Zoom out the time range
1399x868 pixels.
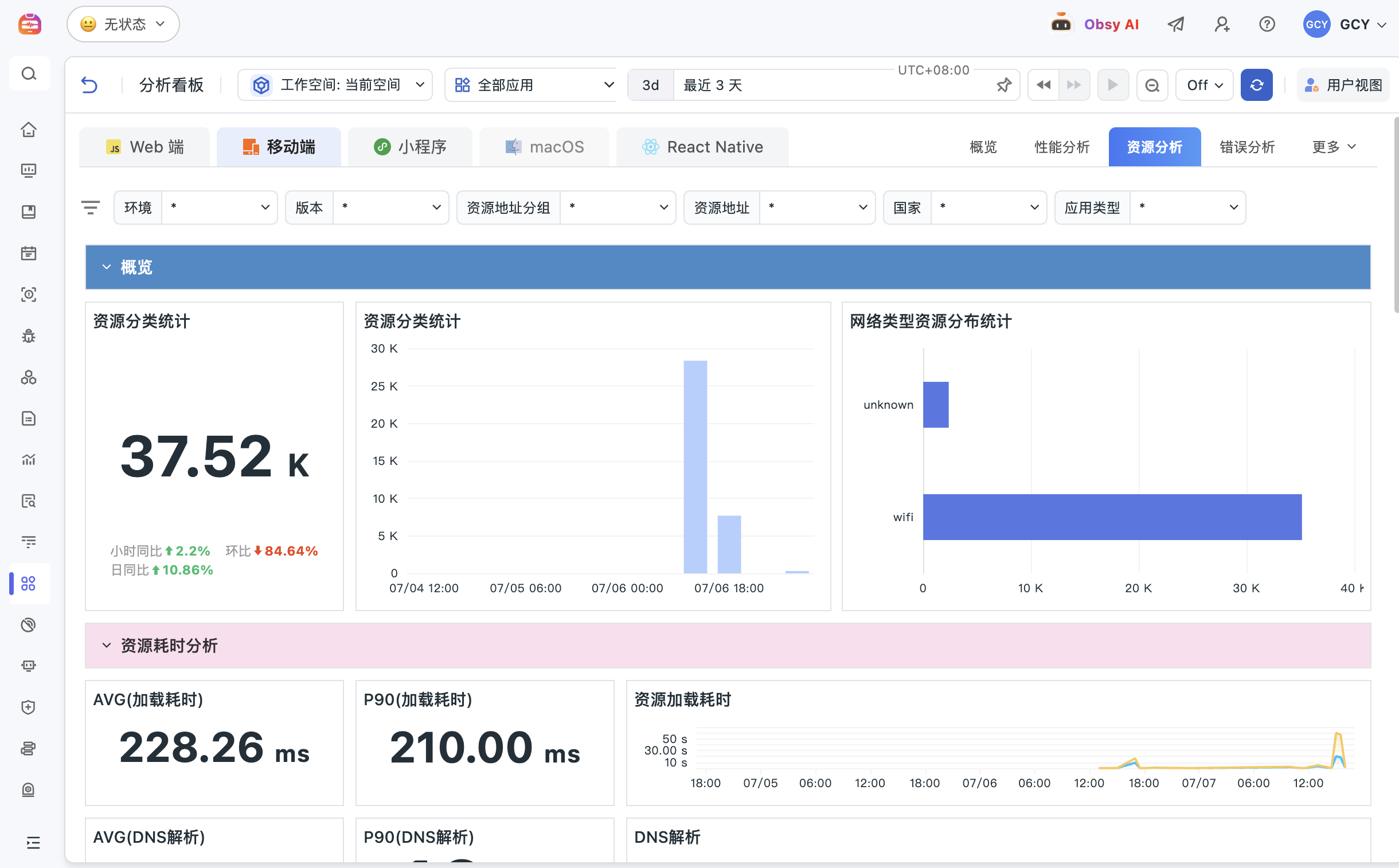pos(1151,85)
